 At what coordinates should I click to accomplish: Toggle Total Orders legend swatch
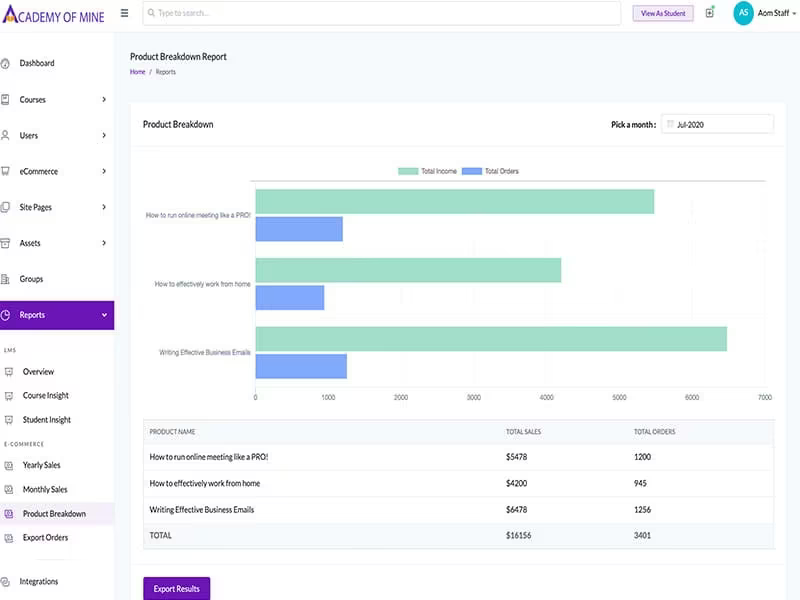[472, 171]
